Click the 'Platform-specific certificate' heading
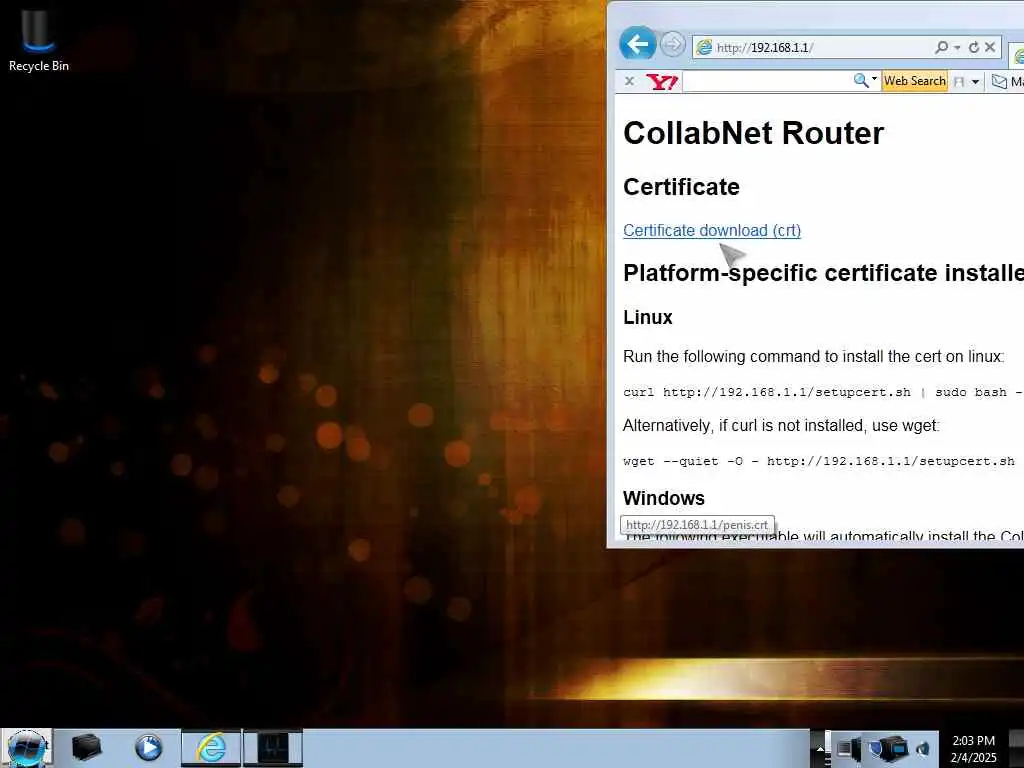1024x768 pixels. coord(823,273)
